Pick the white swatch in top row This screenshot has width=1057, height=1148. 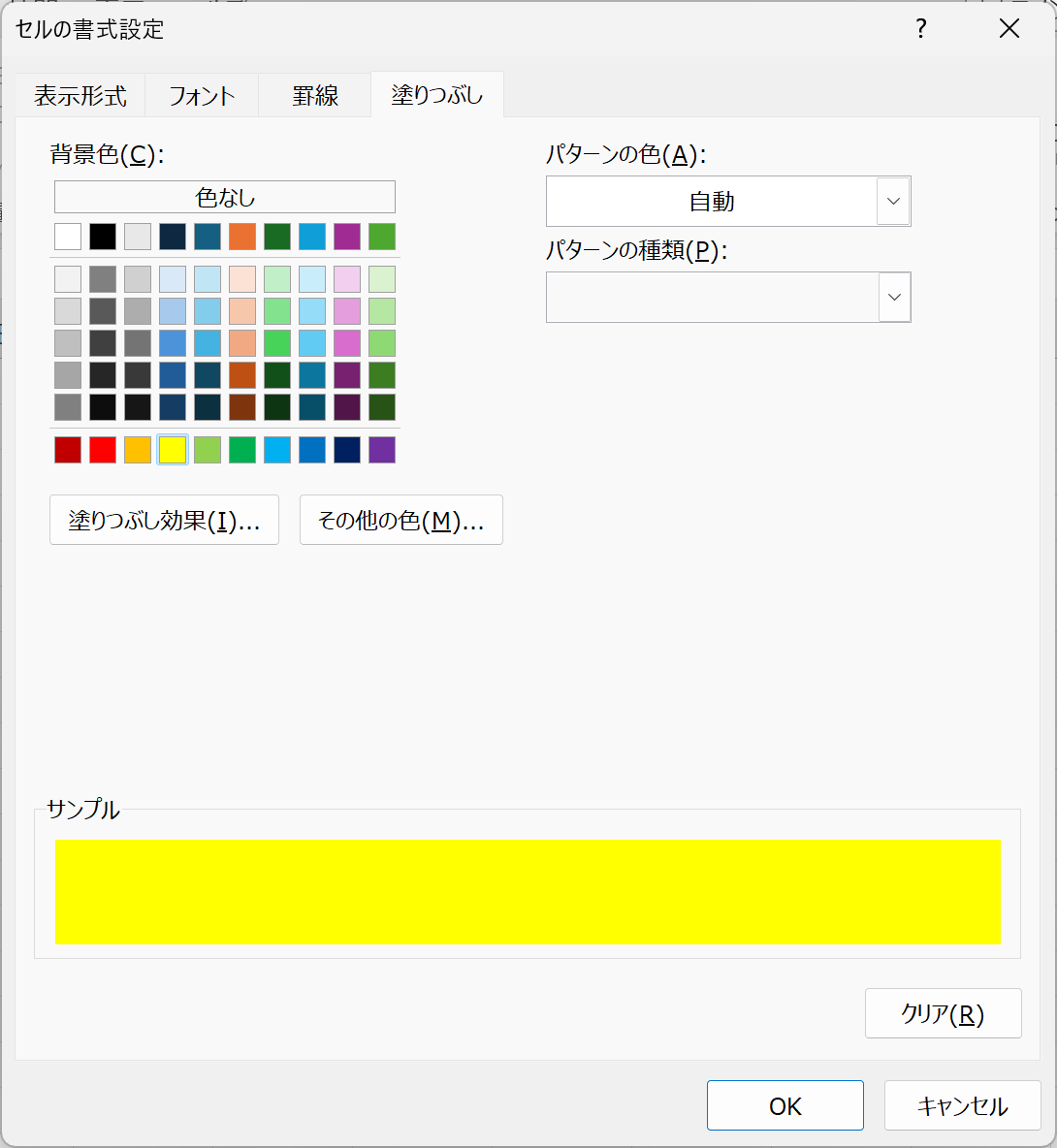68,237
